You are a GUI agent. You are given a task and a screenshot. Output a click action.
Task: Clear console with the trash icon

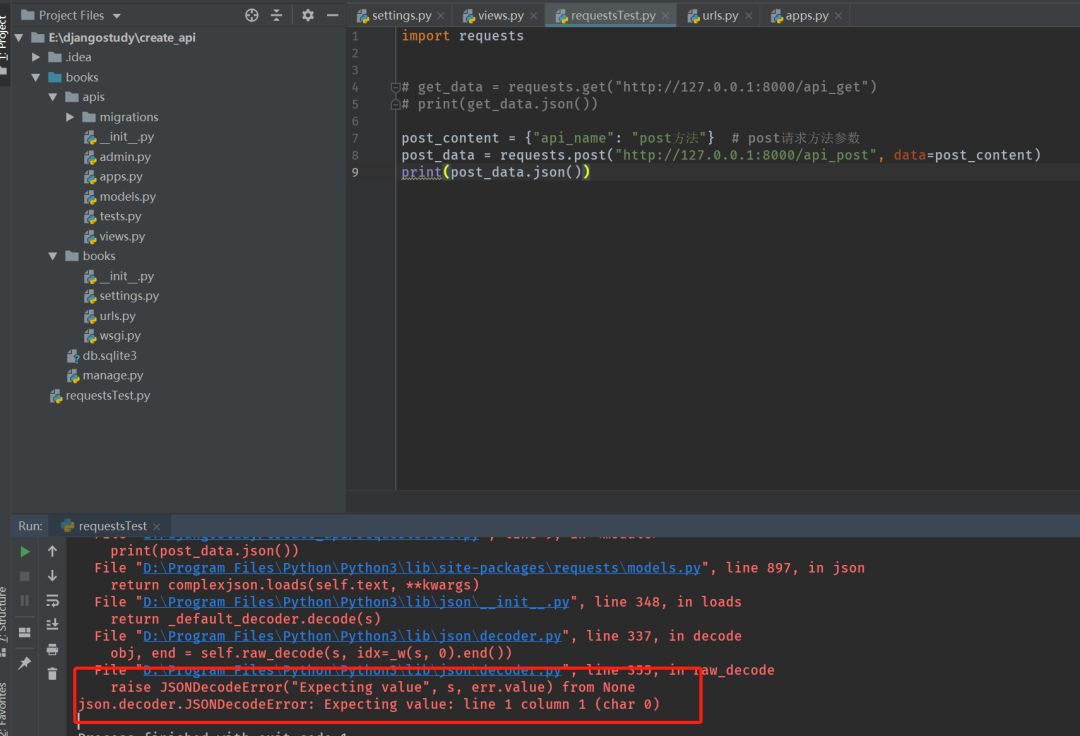coord(52,673)
